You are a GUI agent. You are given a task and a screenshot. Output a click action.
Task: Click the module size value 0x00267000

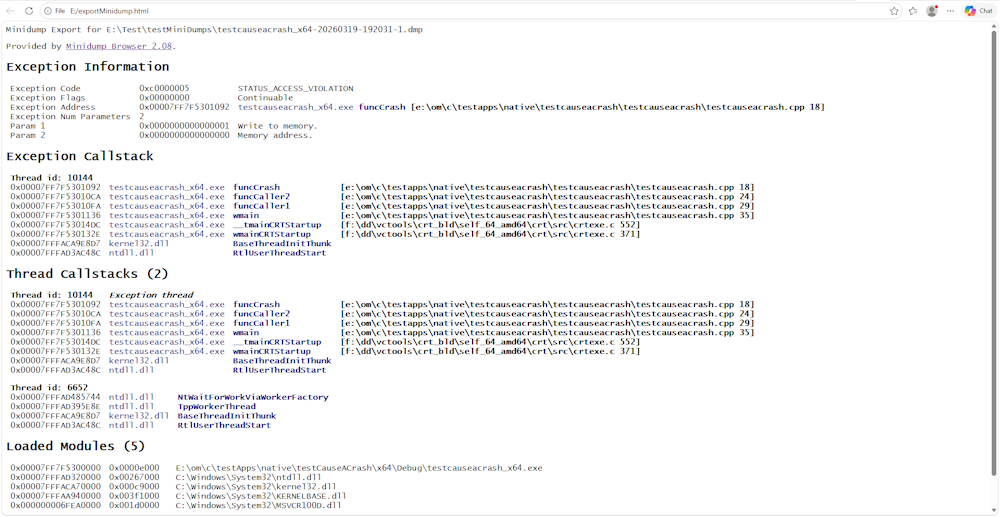[134, 477]
